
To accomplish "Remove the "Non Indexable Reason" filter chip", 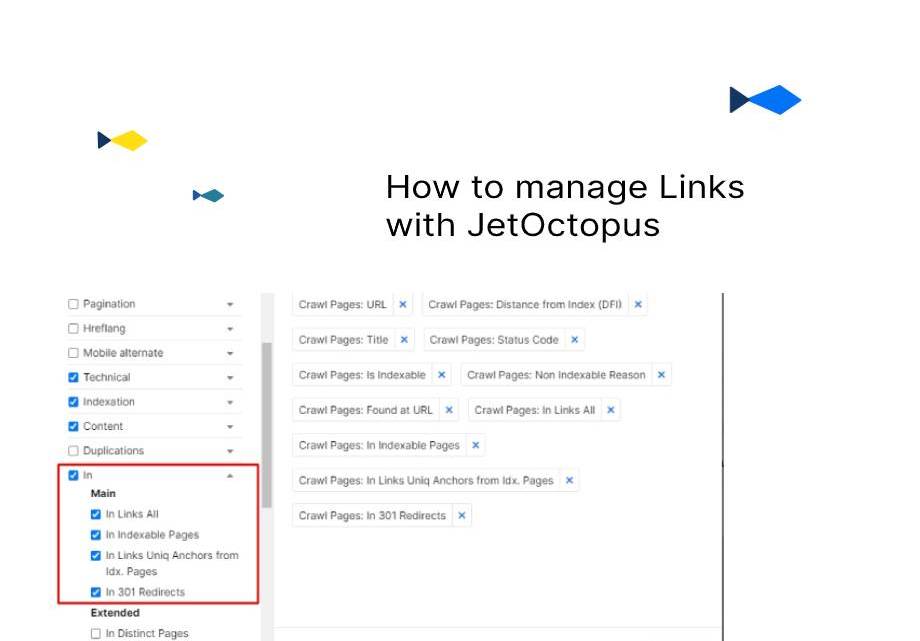I will click(x=661, y=375).
